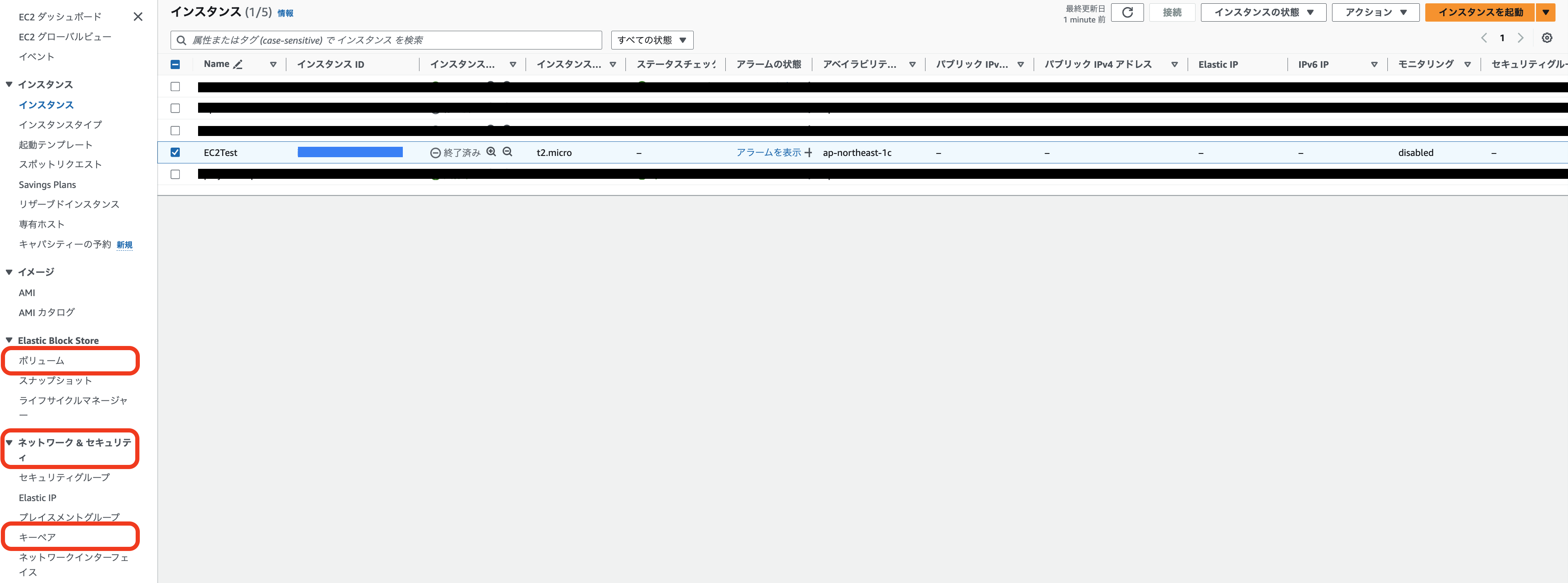
Task: Open the すべての状態 filter dropdown
Action: 652,40
